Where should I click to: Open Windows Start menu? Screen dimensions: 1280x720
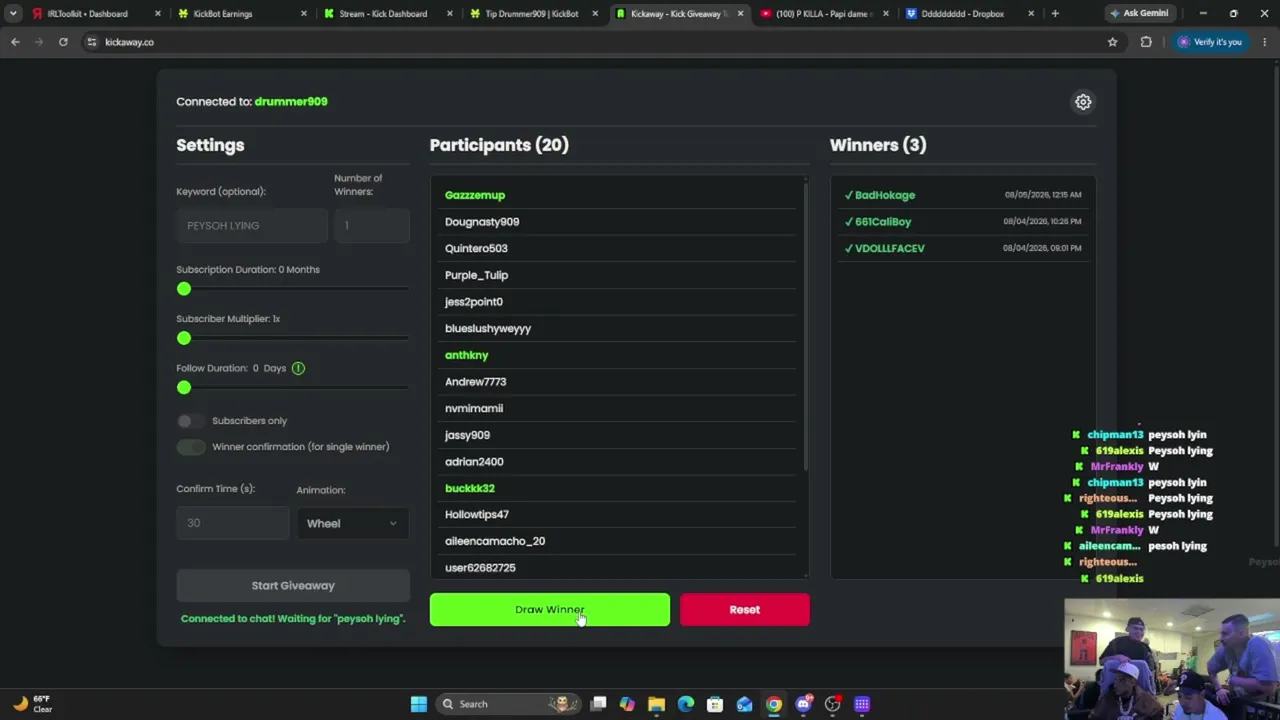419,704
